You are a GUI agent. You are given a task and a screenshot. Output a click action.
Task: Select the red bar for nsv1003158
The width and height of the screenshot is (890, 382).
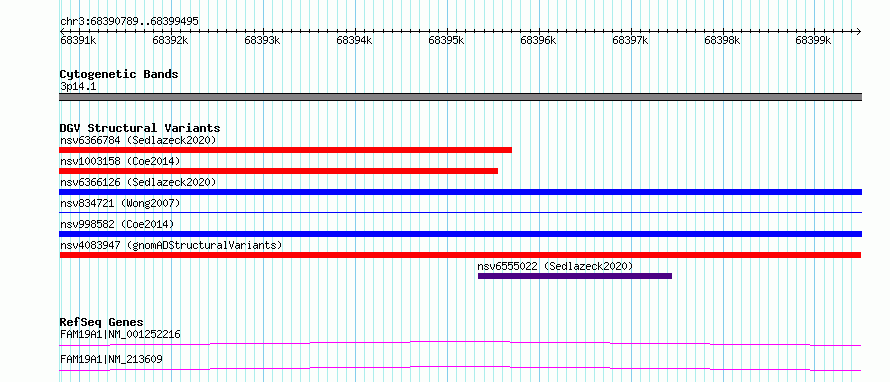pyautogui.click(x=278, y=171)
